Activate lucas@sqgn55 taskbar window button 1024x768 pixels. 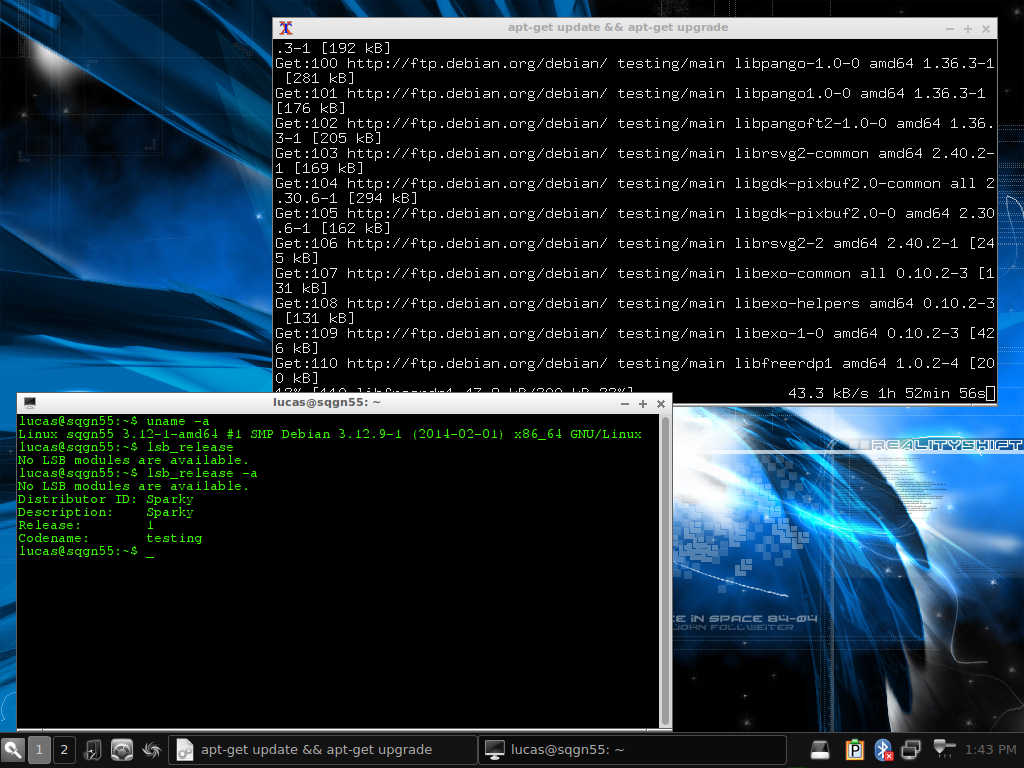click(x=632, y=750)
